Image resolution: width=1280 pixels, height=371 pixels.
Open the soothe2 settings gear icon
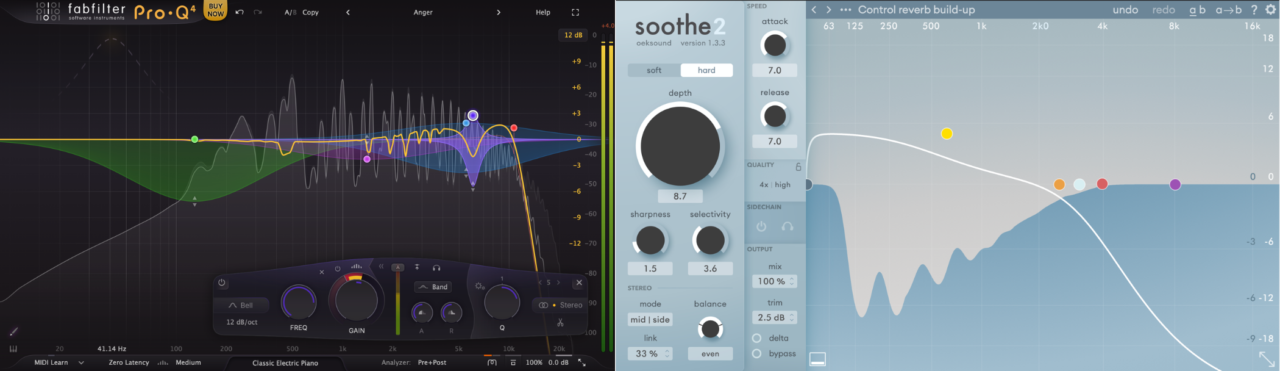[x=1271, y=9]
